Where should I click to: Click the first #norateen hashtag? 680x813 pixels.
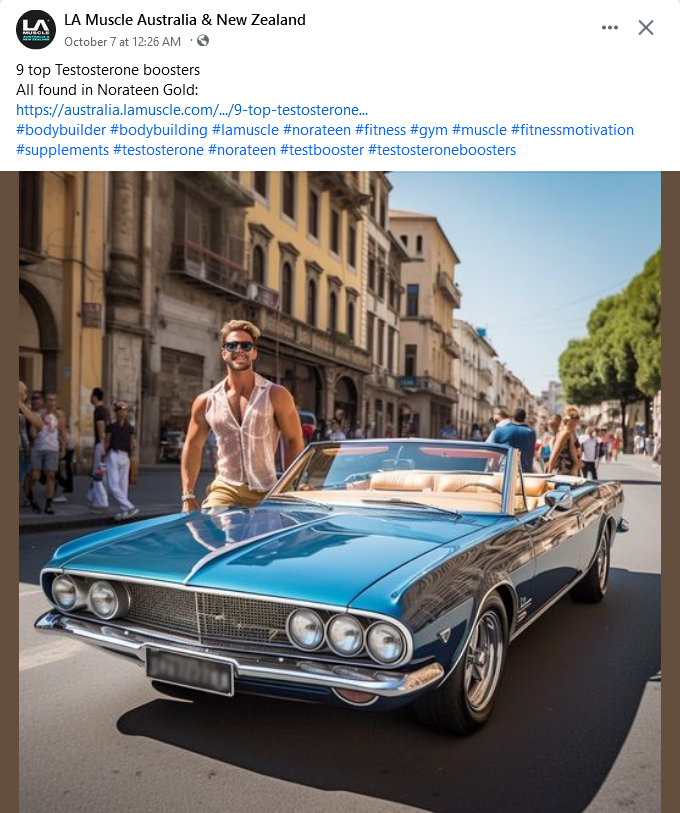pos(317,130)
